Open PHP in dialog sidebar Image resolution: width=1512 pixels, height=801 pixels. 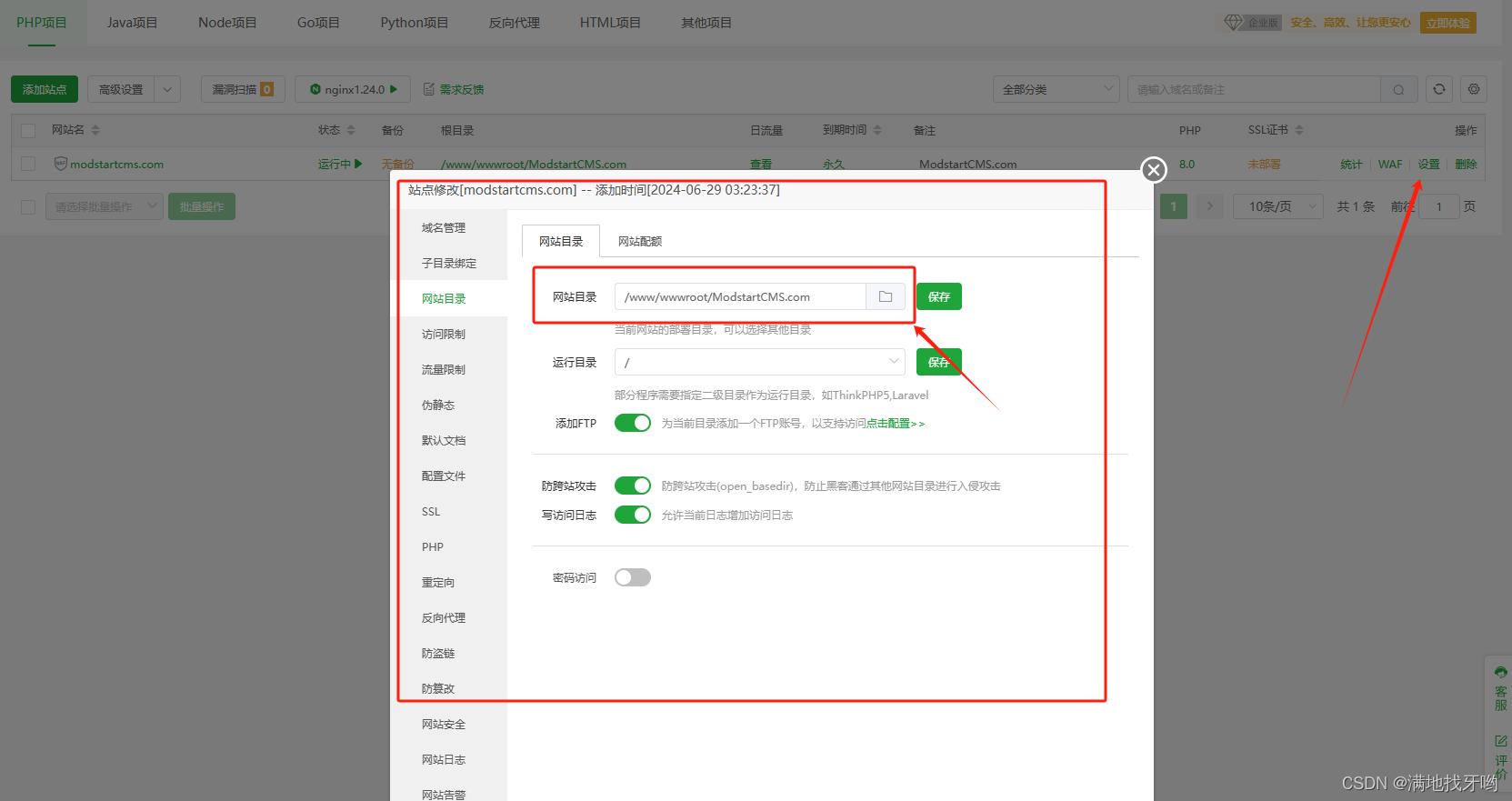click(433, 546)
